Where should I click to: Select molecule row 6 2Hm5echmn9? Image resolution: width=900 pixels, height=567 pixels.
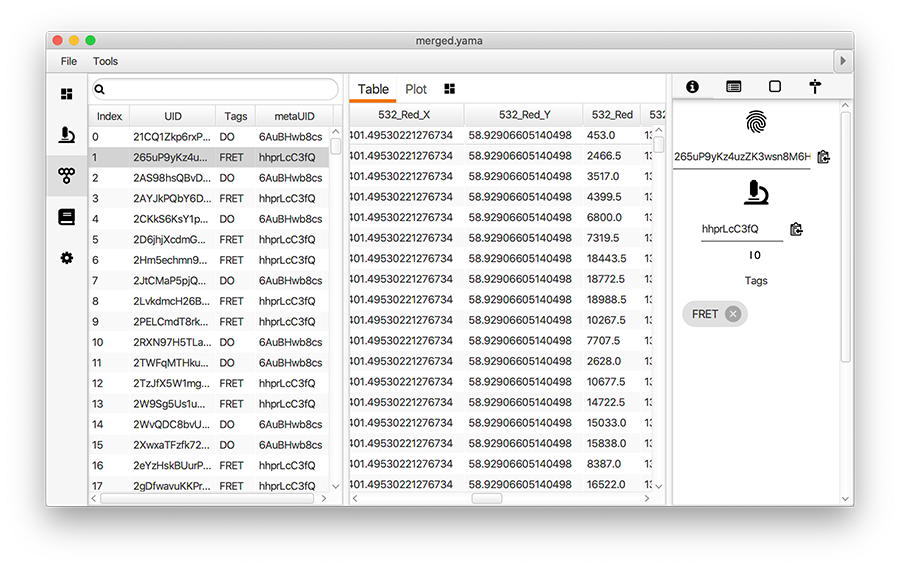pyautogui.click(x=209, y=260)
